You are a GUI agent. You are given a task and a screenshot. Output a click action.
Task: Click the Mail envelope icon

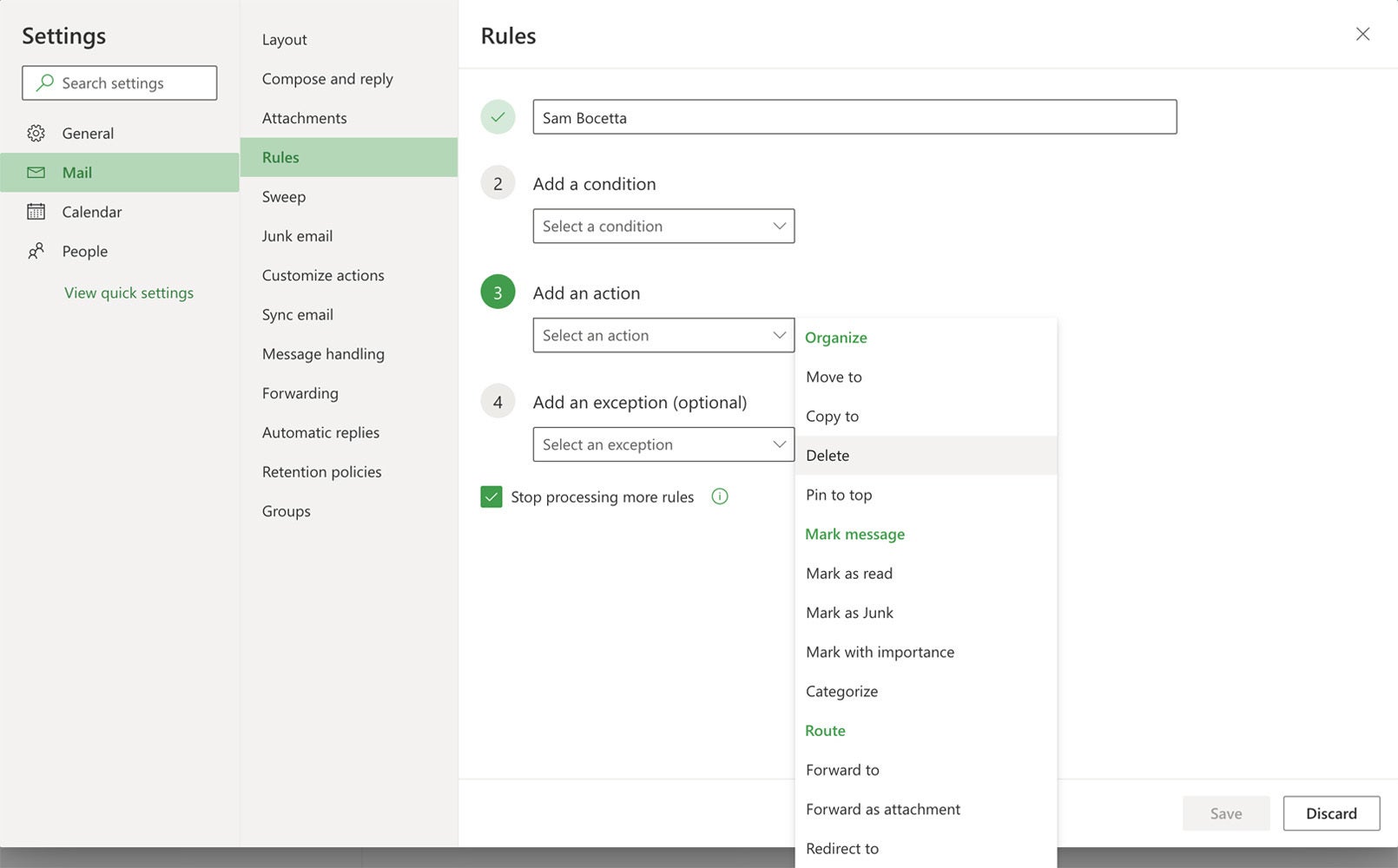pyautogui.click(x=36, y=172)
